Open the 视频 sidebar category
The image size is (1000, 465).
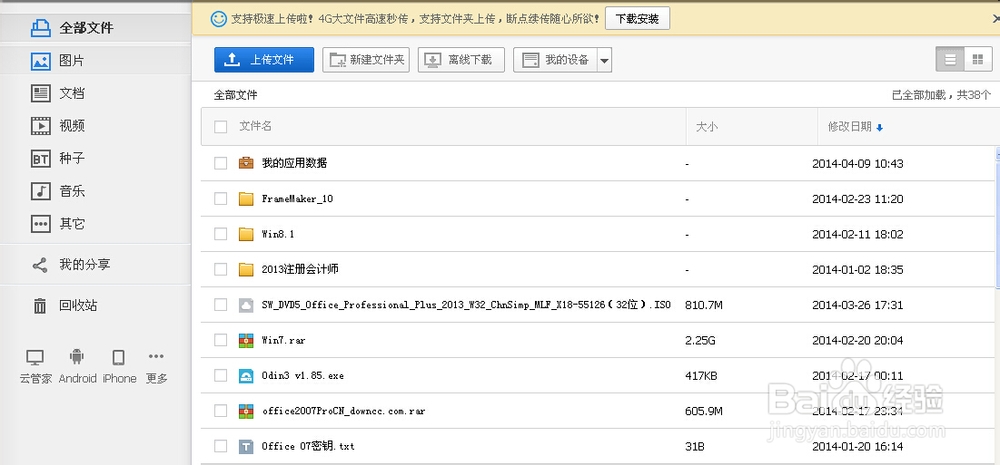(95, 126)
